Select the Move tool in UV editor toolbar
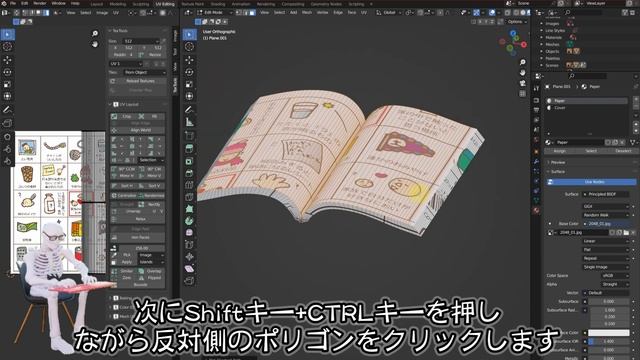Image resolution: width=640 pixels, height=360 pixels. pos(7,60)
